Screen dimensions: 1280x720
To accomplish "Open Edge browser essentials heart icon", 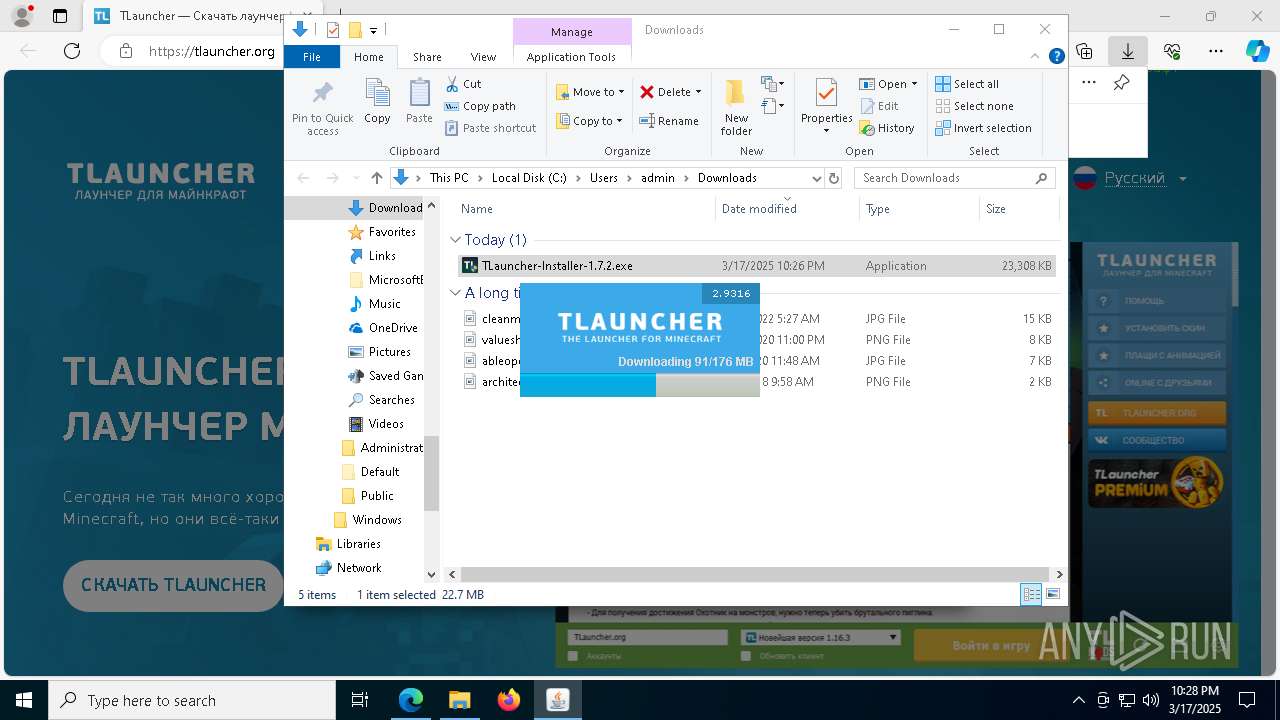I will [1171, 50].
